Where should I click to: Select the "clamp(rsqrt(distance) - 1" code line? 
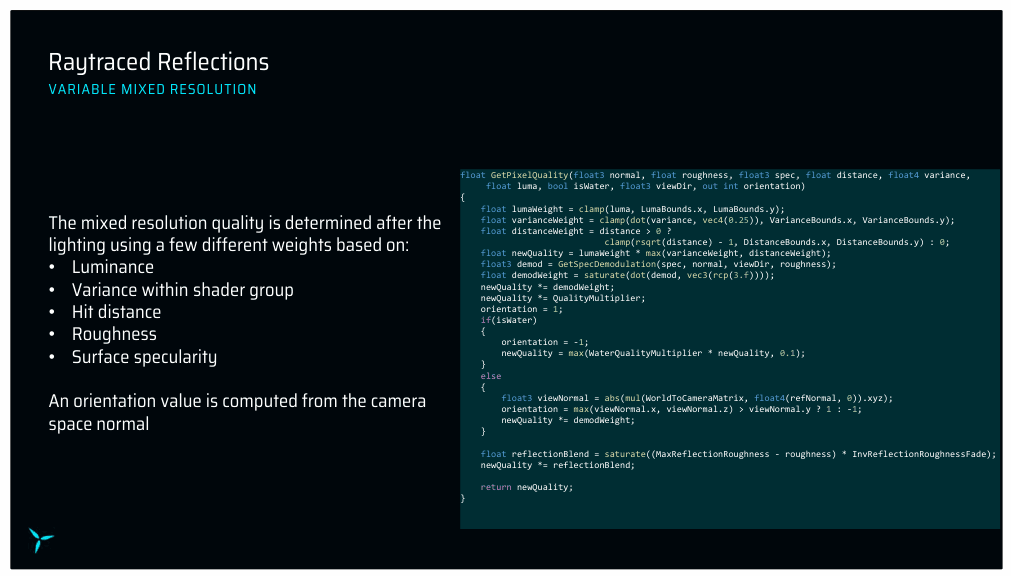(x=777, y=242)
